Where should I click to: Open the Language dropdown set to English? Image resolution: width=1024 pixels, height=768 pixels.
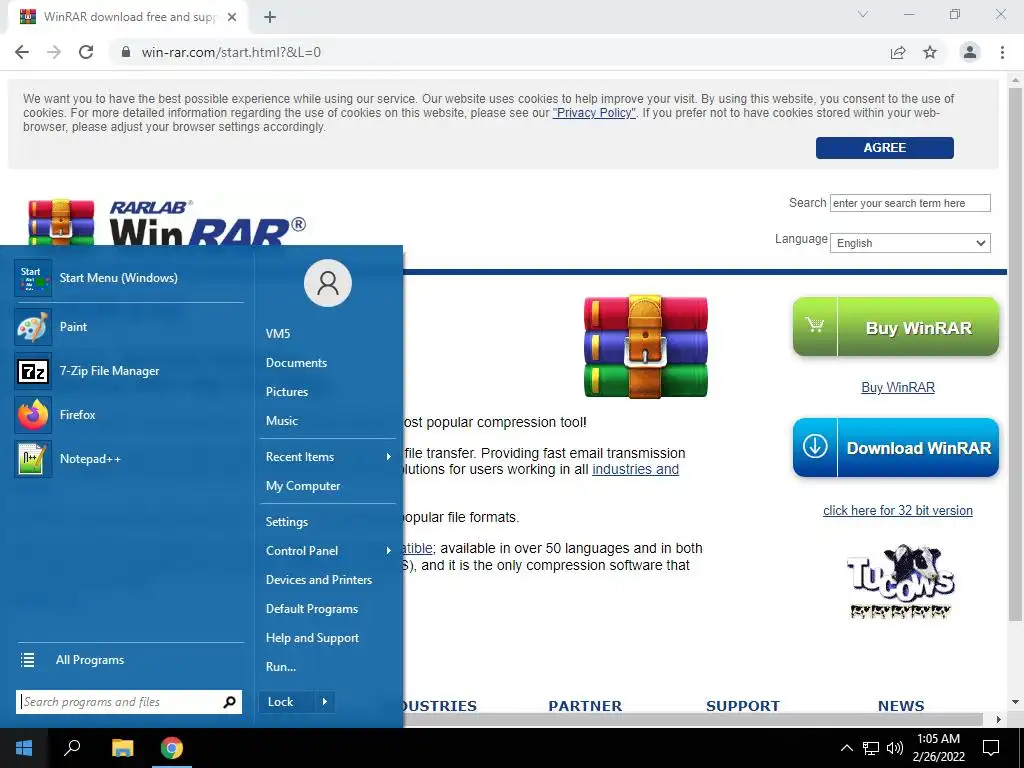point(910,243)
